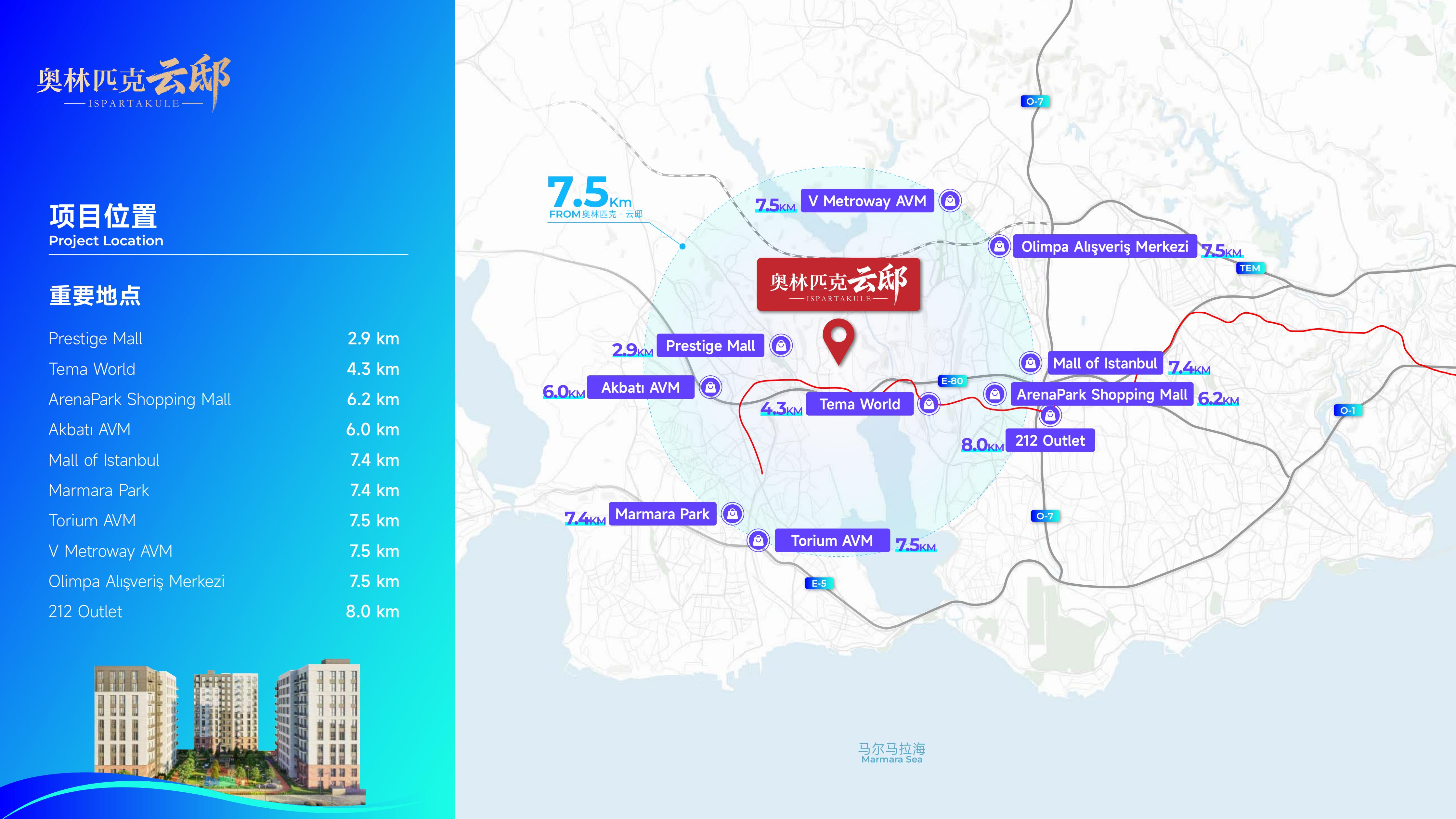This screenshot has width=1456, height=819.
Task: Click the shopping bag icon beside ArenaPark Shopping Mall
Action: [x=995, y=394]
